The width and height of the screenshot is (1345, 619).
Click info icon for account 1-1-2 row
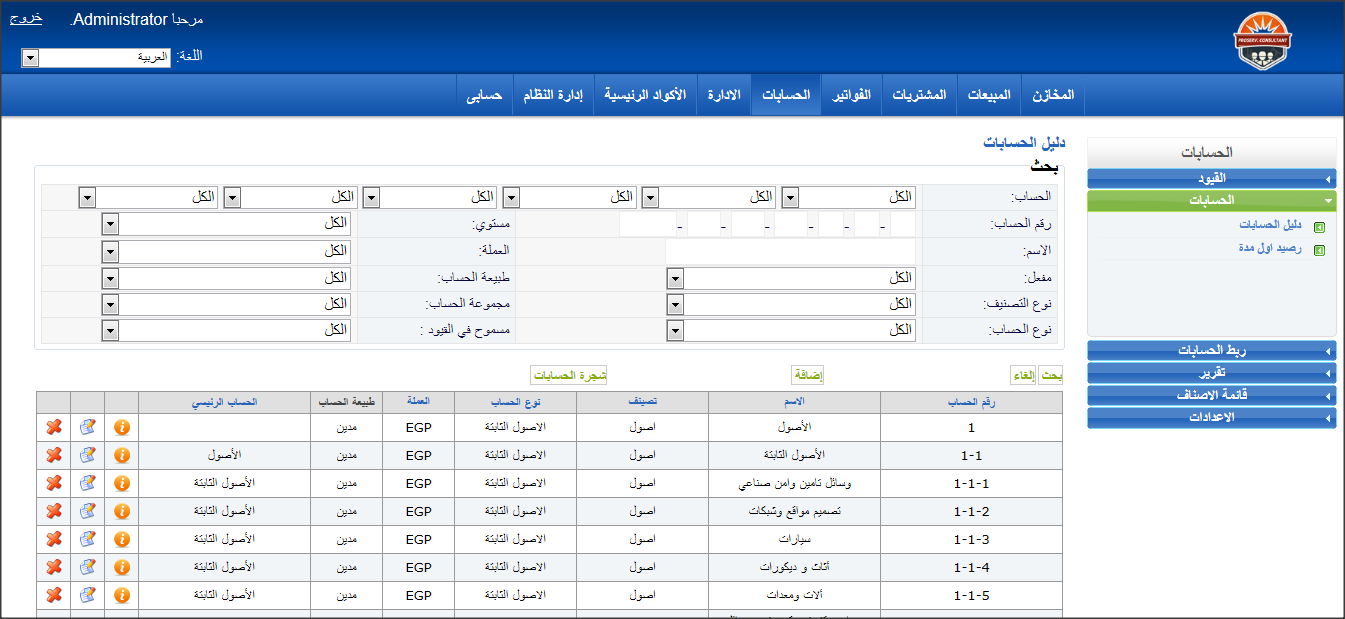[x=121, y=511]
